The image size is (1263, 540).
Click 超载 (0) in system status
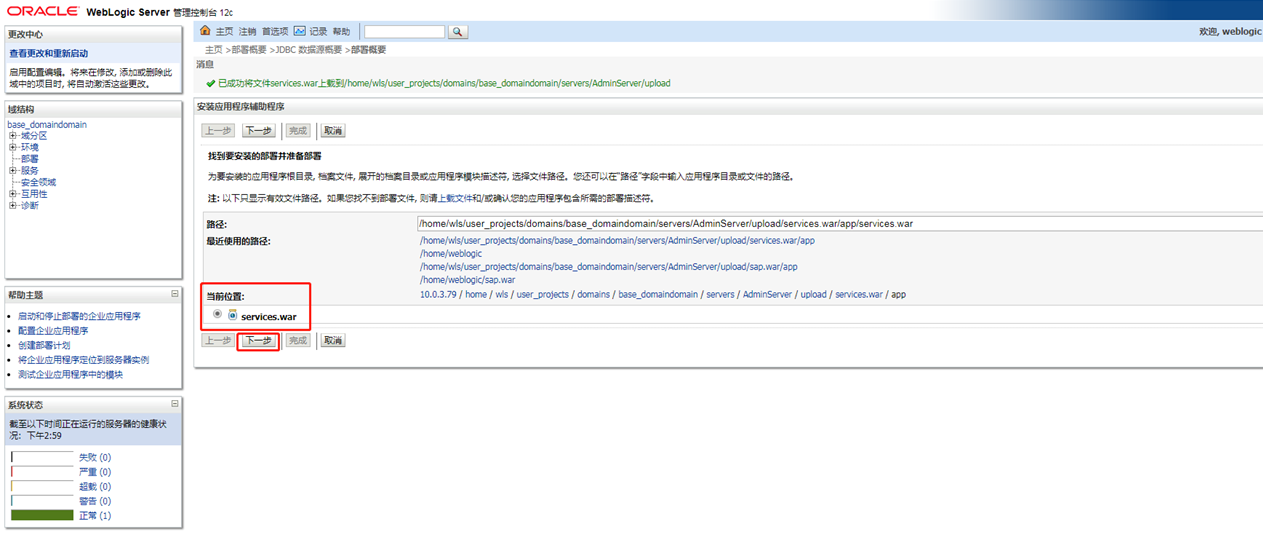pos(95,487)
